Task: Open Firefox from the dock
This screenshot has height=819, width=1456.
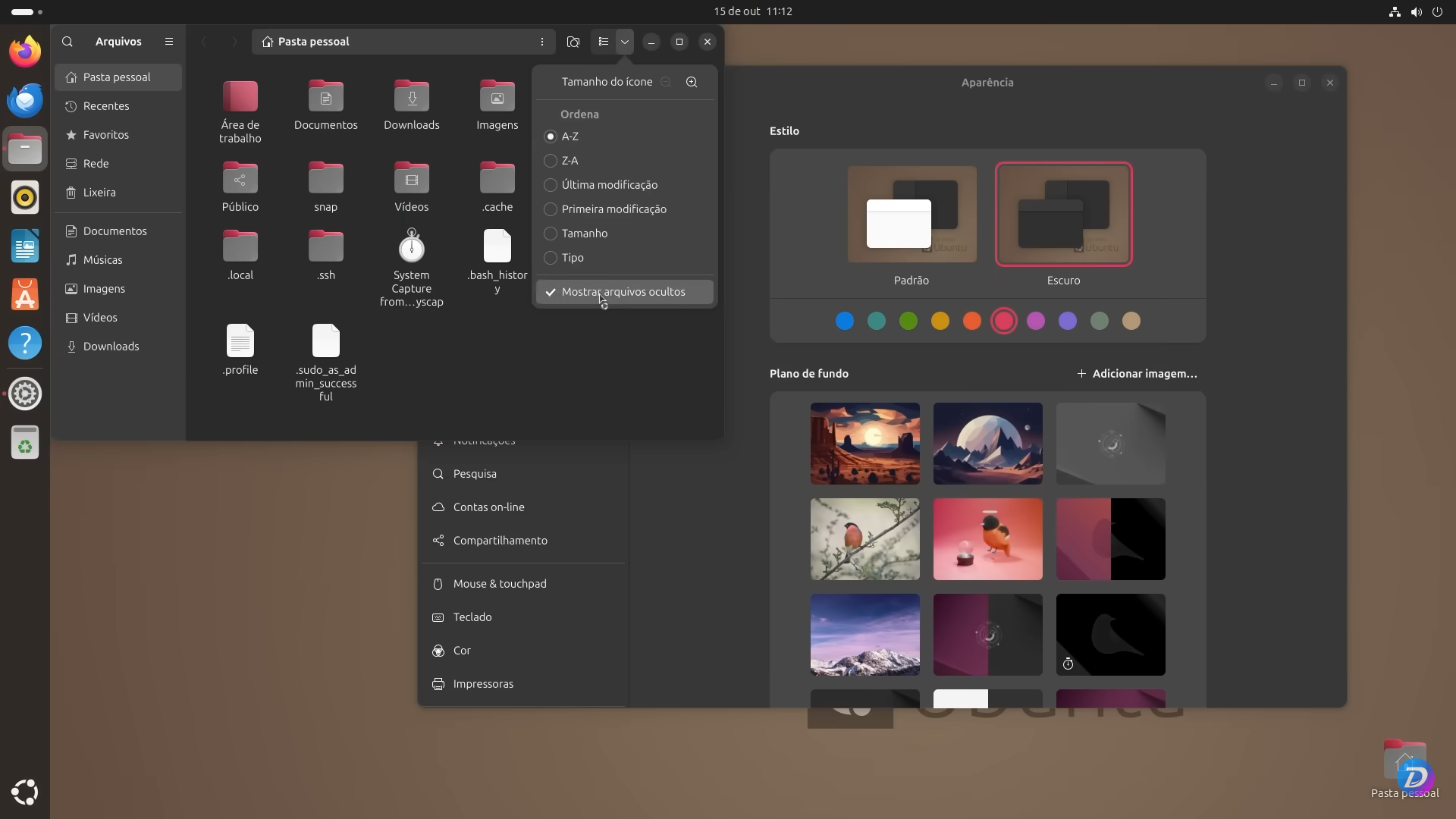Action: [x=25, y=51]
